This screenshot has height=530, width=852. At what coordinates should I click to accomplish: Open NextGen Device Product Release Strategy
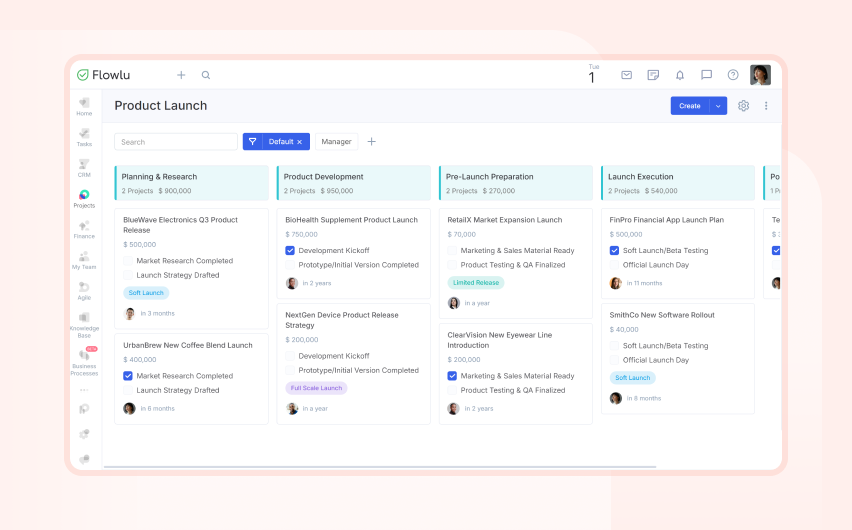tap(342, 320)
